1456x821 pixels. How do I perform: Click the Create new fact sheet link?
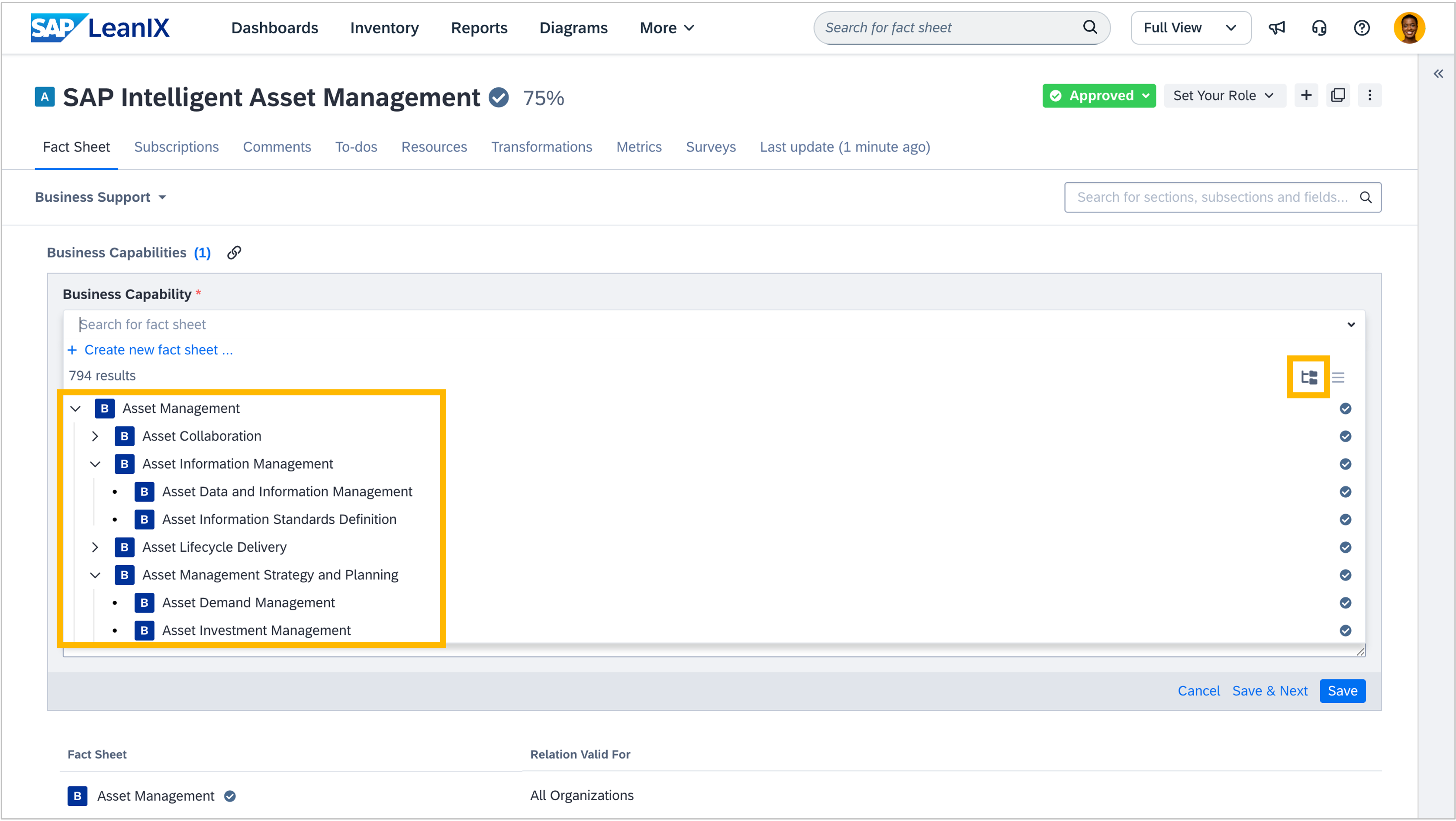[150, 350]
